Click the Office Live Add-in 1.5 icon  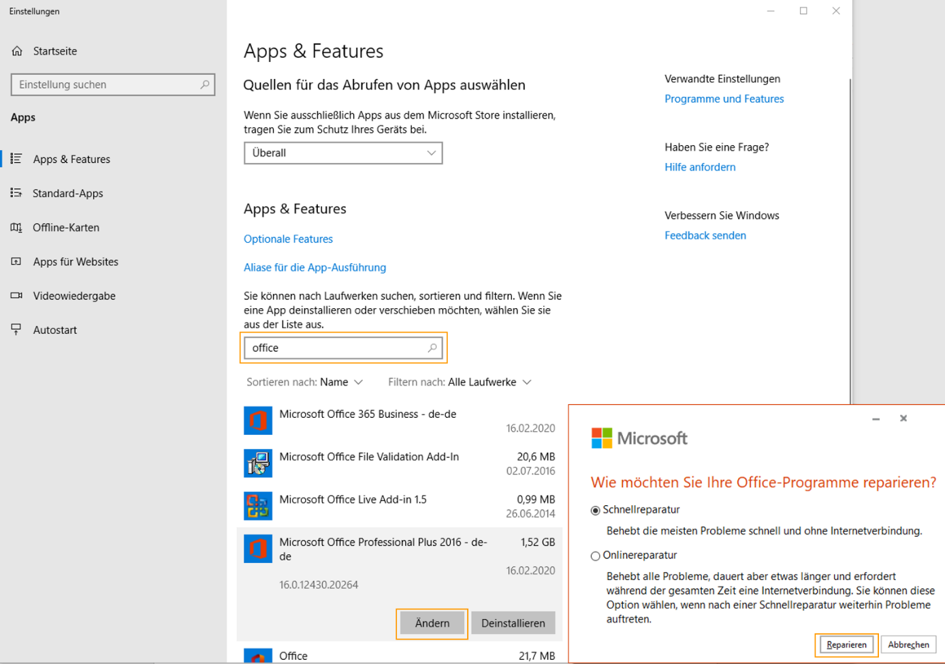(x=258, y=506)
